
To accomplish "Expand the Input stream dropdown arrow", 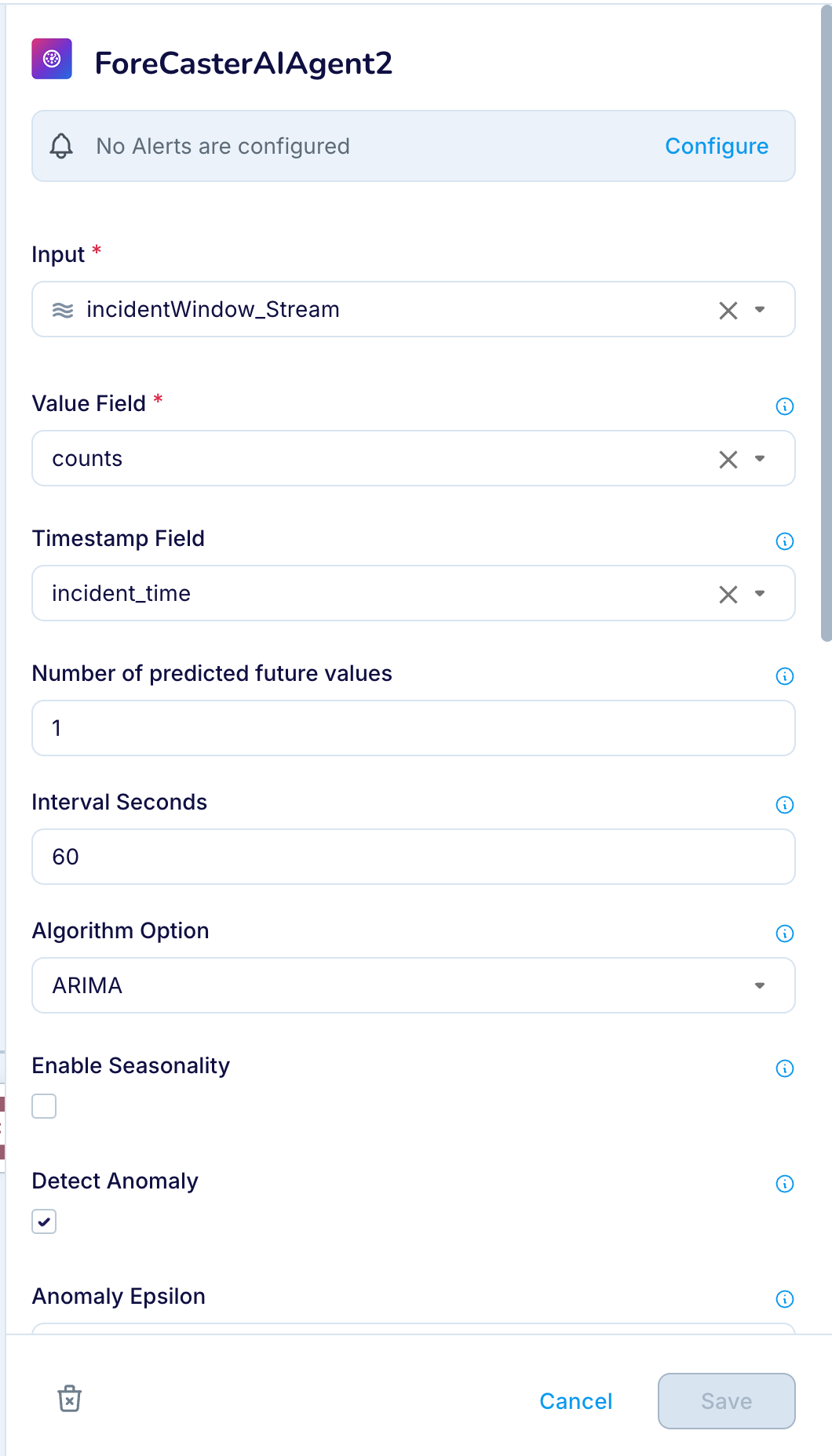I will 760,310.
